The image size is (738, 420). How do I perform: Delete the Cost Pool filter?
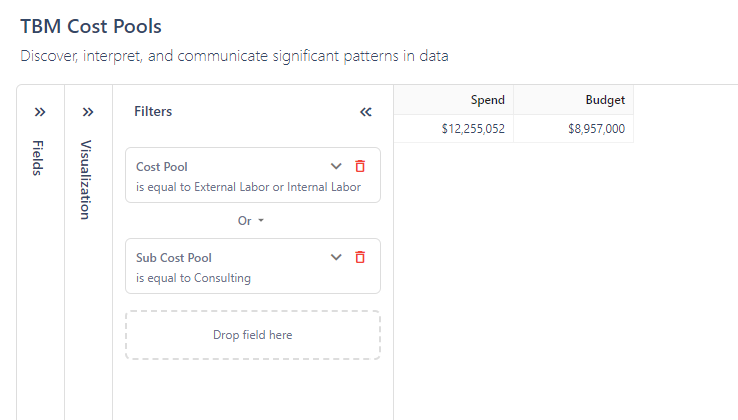360,166
